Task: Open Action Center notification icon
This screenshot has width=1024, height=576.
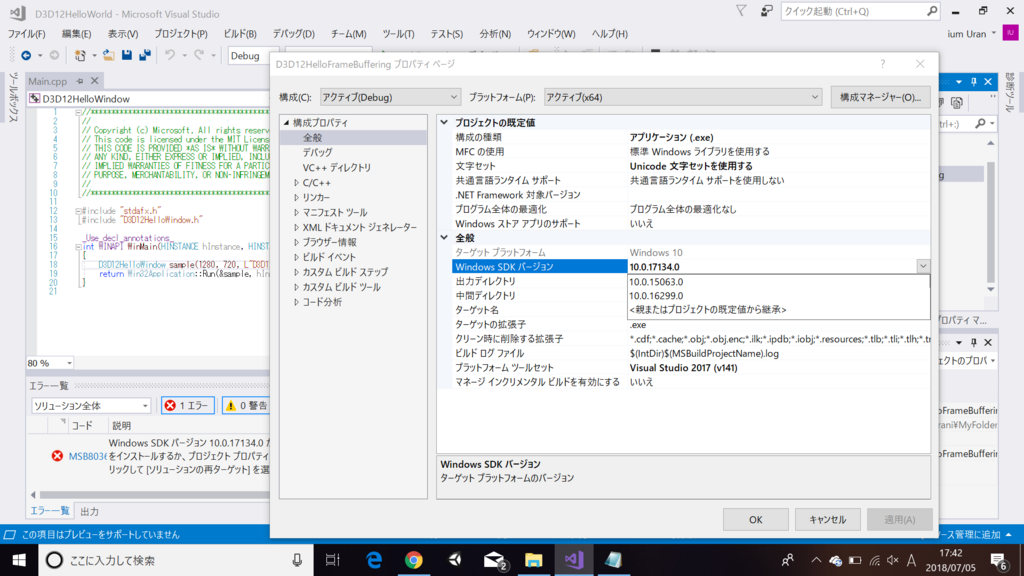Action: (999, 560)
